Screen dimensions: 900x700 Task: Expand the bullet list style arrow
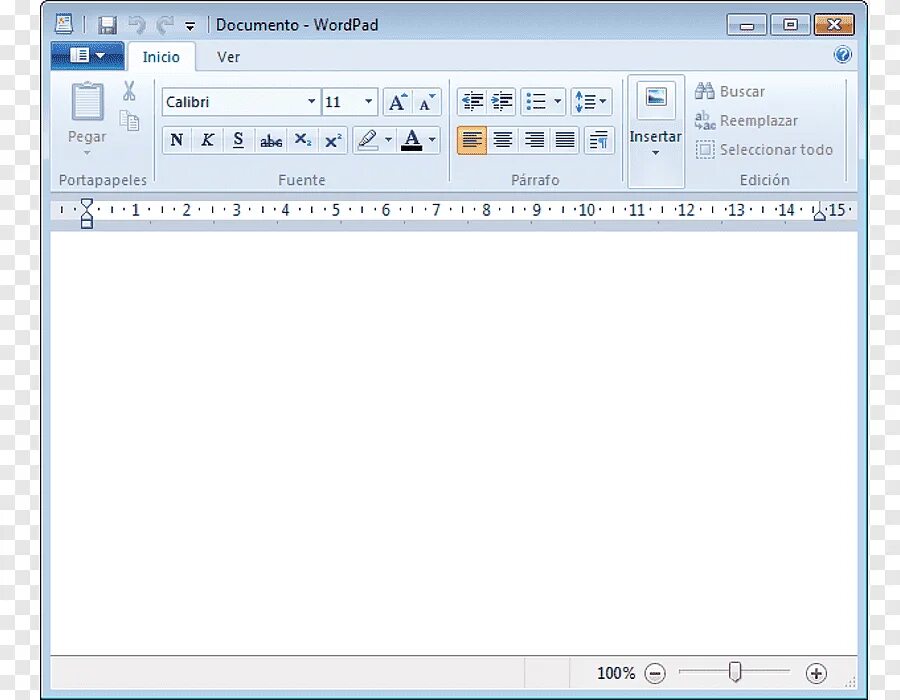pos(557,102)
